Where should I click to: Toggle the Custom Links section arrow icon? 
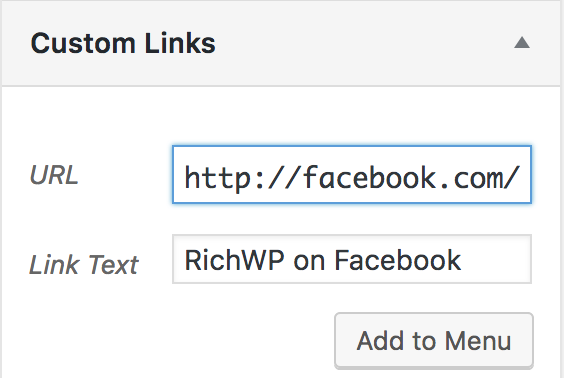tap(522, 43)
